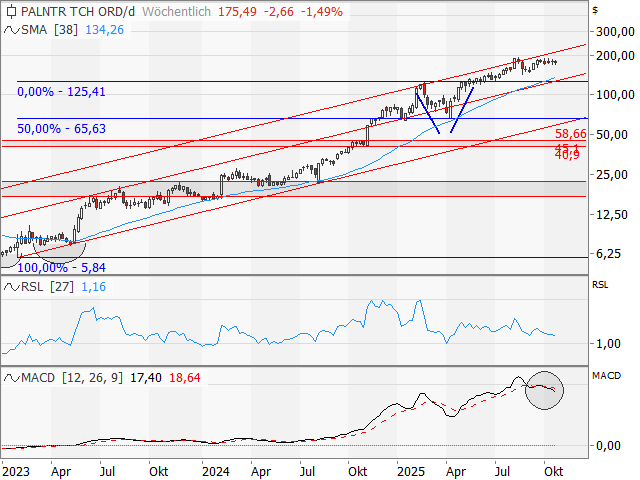Select the circled MACD crossover marker

click(x=545, y=388)
